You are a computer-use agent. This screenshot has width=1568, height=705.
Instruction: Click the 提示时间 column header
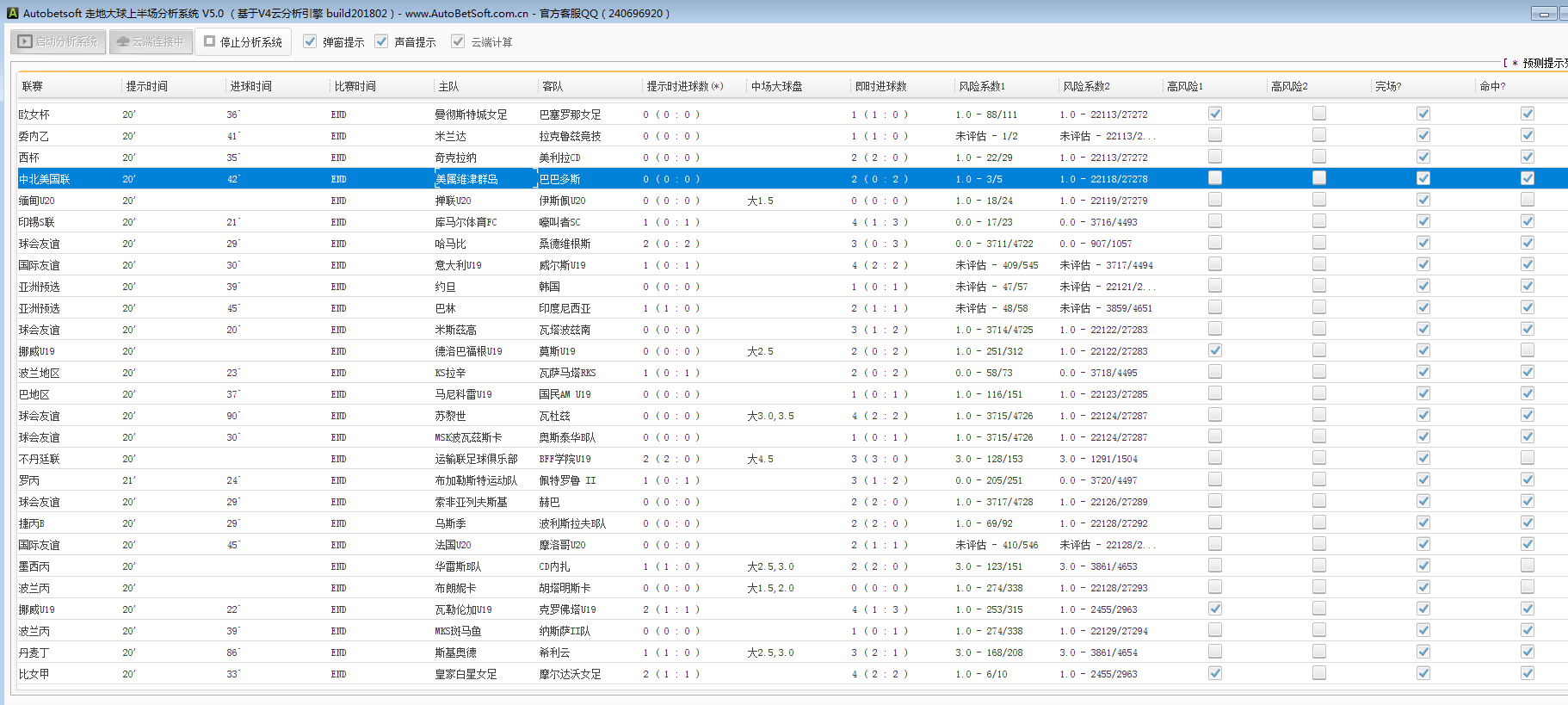[147, 86]
